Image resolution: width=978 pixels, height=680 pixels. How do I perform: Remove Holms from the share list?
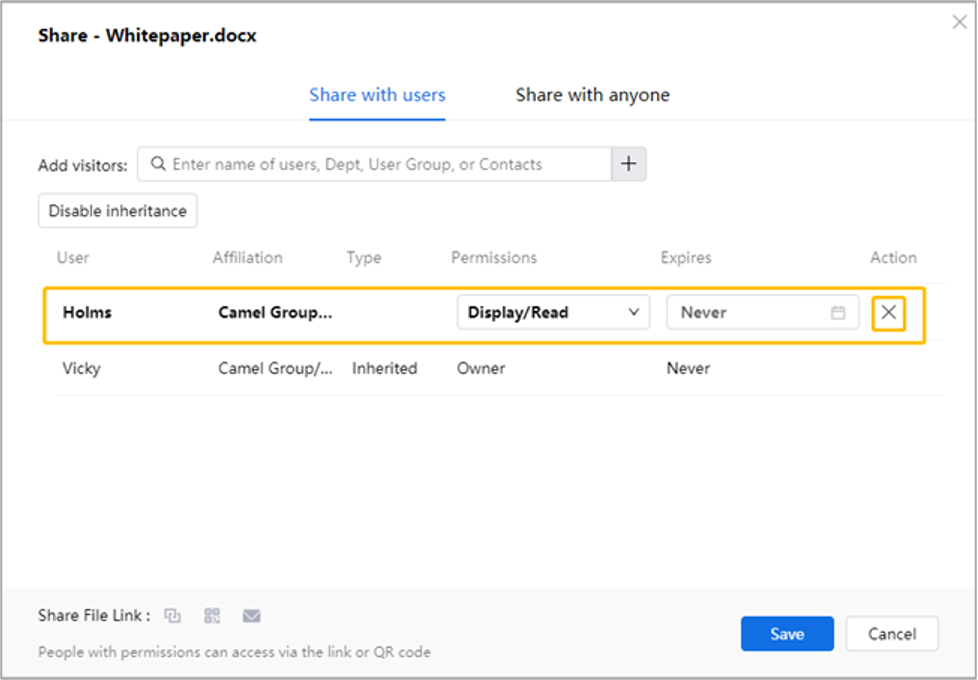(x=888, y=313)
